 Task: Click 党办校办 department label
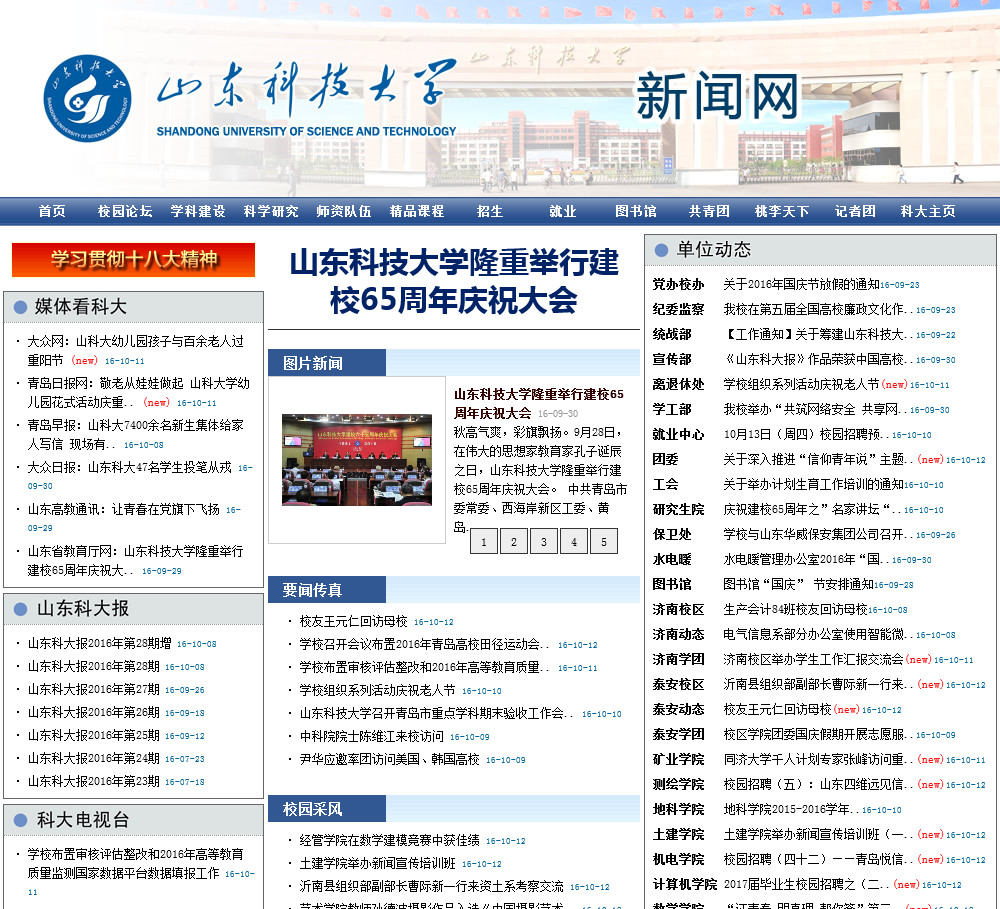[x=679, y=285]
